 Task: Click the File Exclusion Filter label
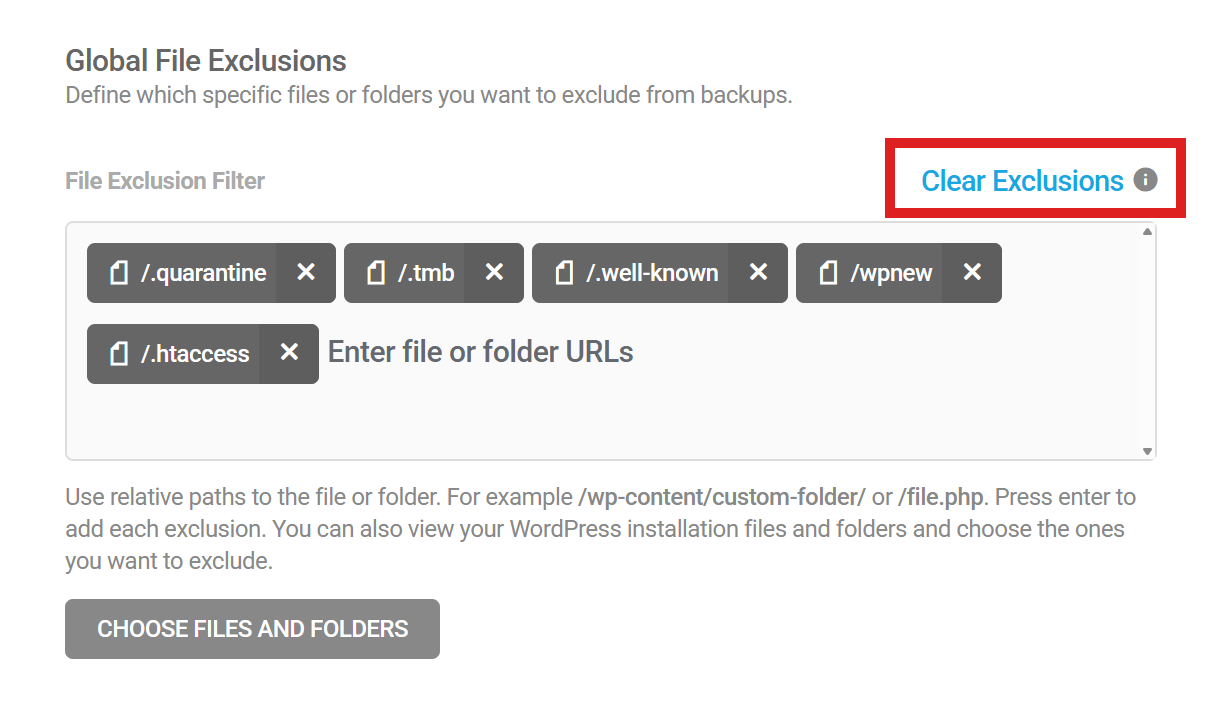click(x=165, y=181)
